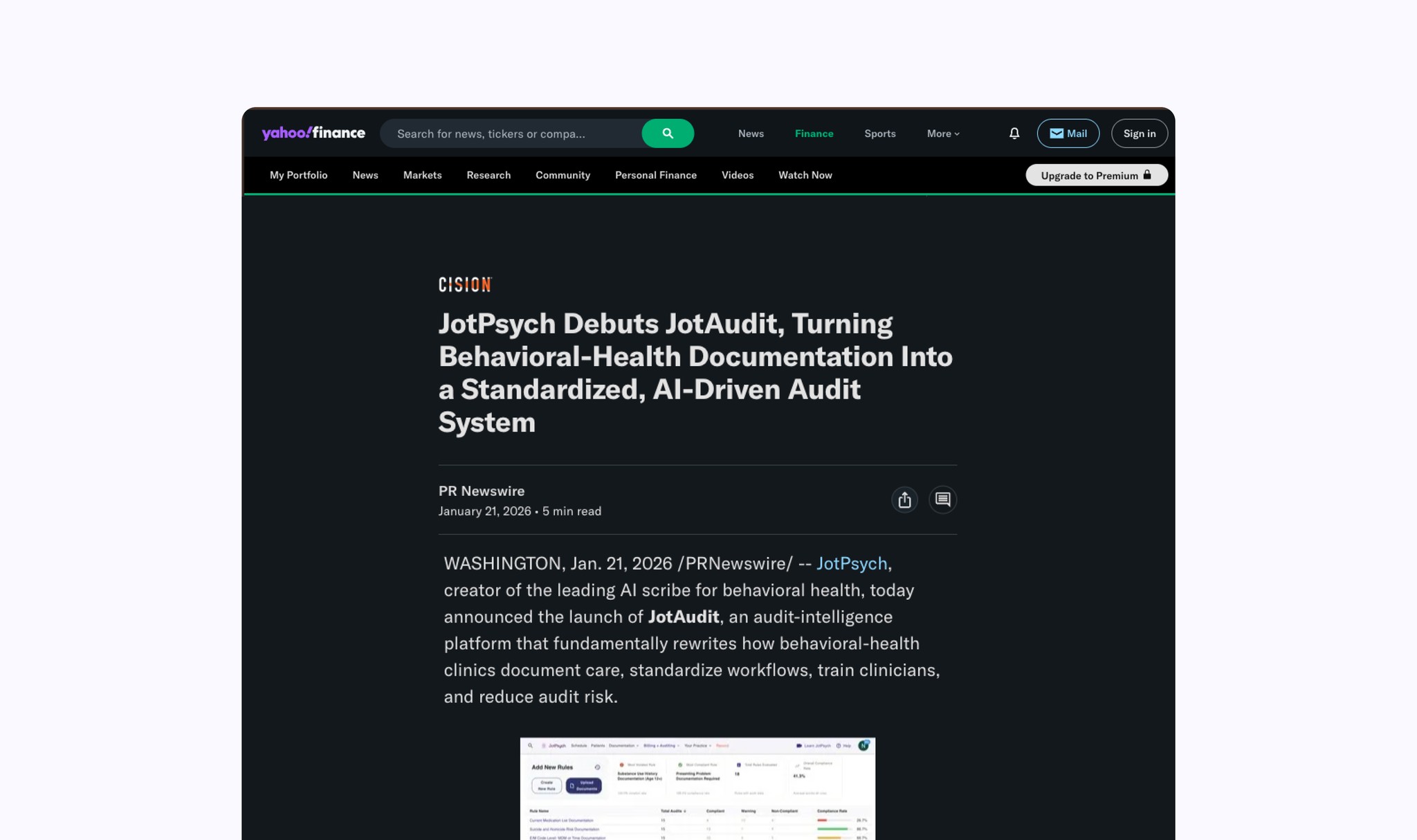Switch to the Sports tab
The height and width of the screenshot is (840, 1417).
[879, 133]
